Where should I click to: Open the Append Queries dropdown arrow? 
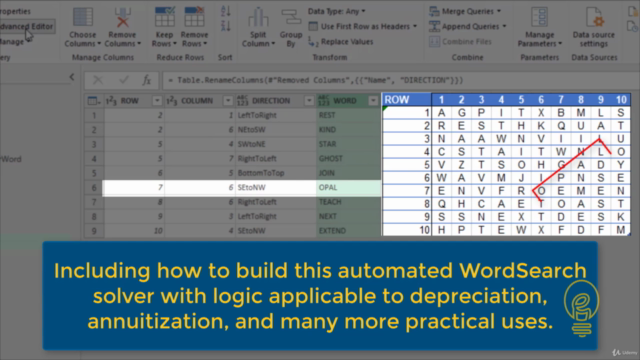[504, 27]
